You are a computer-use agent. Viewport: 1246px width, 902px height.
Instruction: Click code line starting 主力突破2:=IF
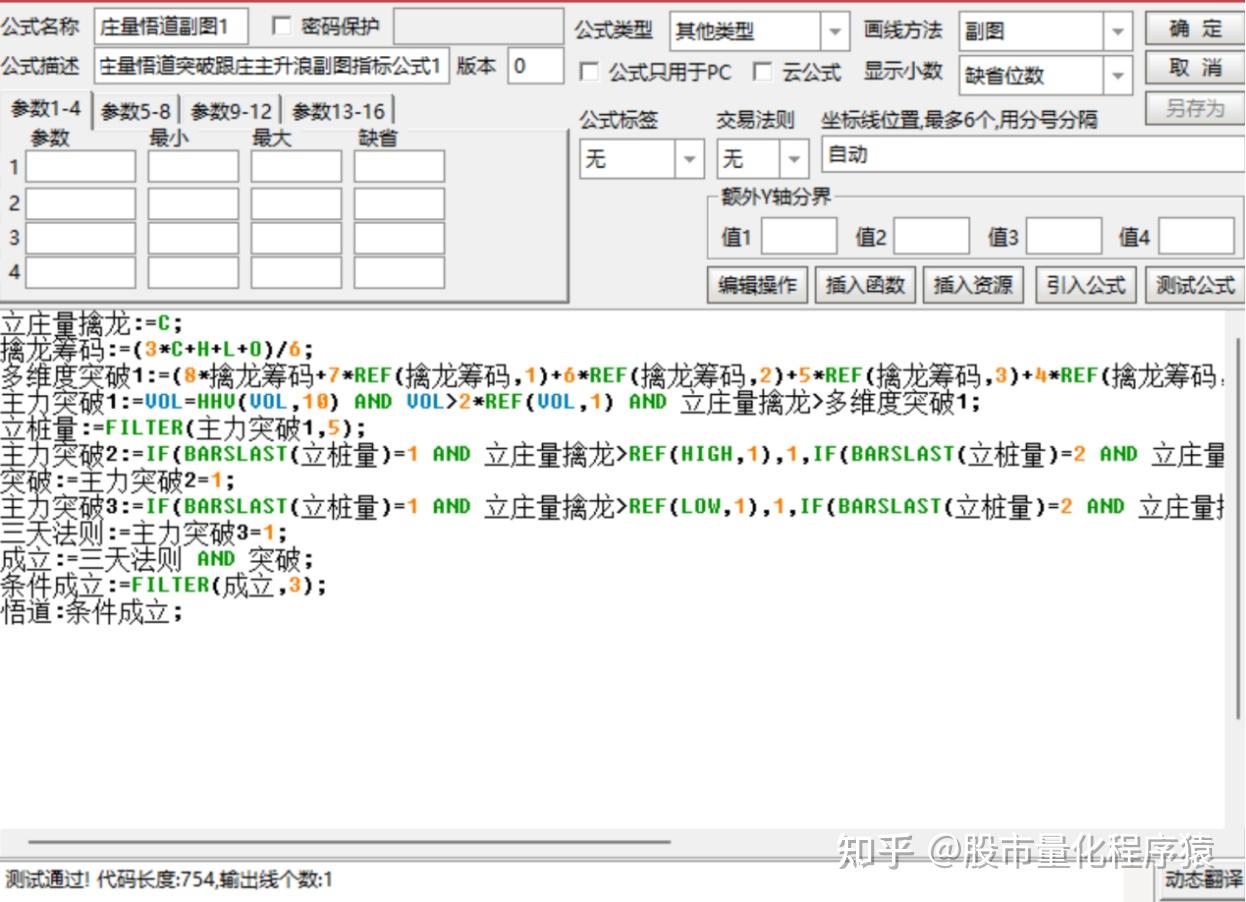pyautogui.click(x=612, y=454)
